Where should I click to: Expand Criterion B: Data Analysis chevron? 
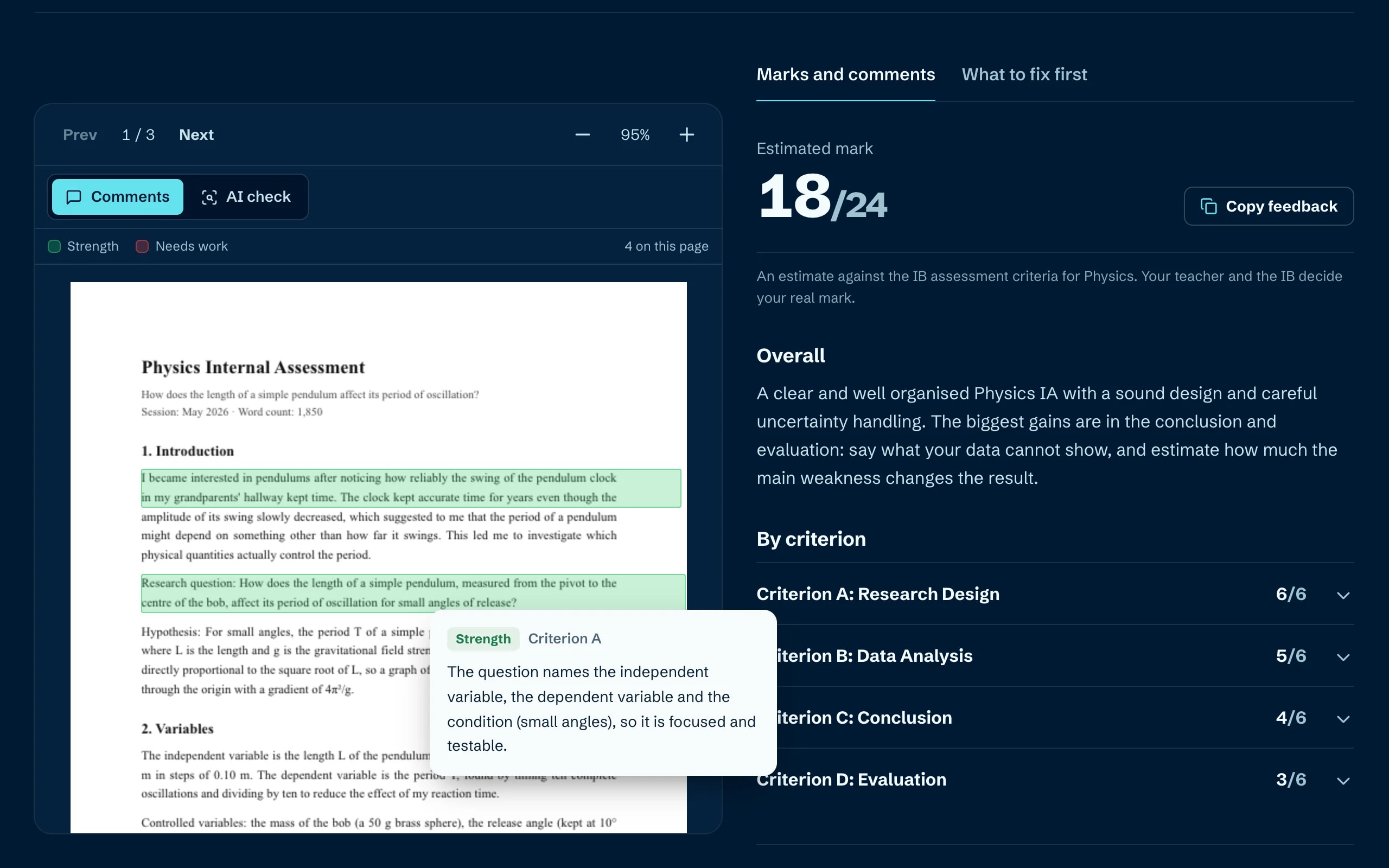pyautogui.click(x=1343, y=657)
